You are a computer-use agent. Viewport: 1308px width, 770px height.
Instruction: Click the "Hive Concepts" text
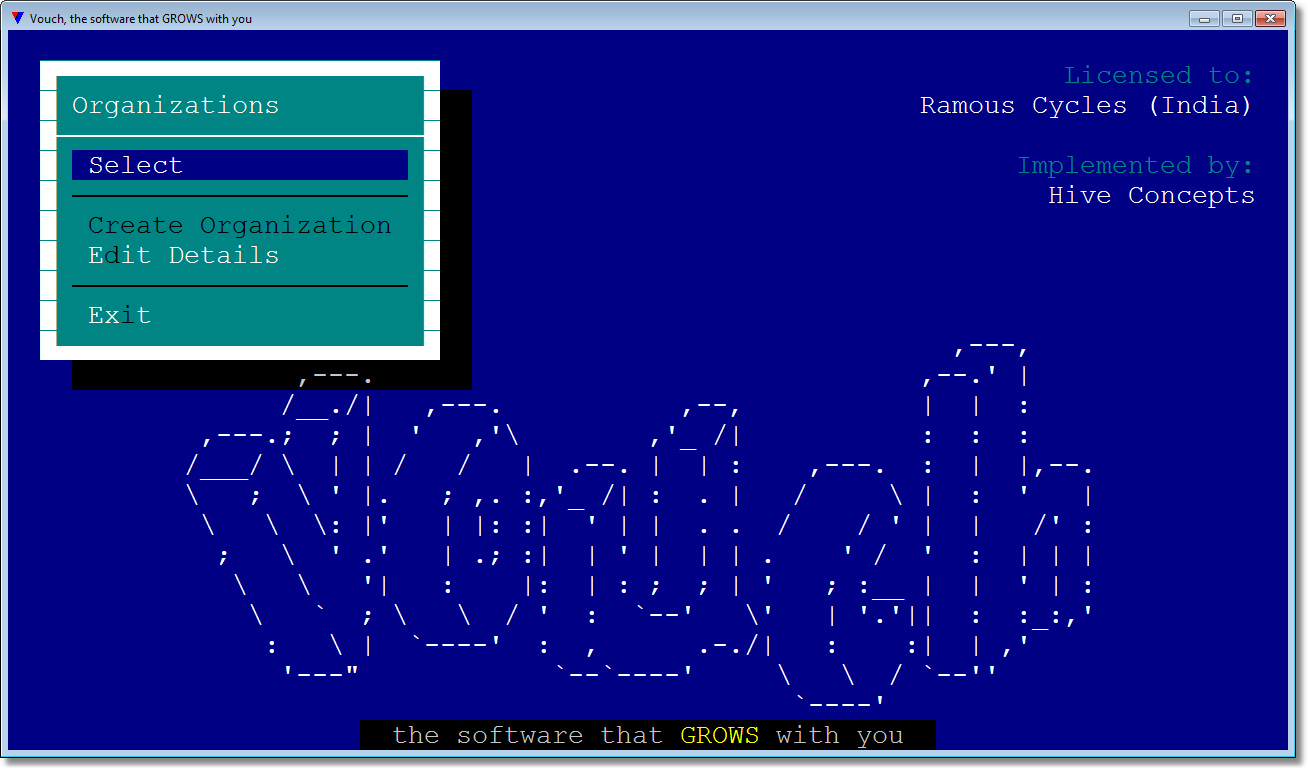1151,195
